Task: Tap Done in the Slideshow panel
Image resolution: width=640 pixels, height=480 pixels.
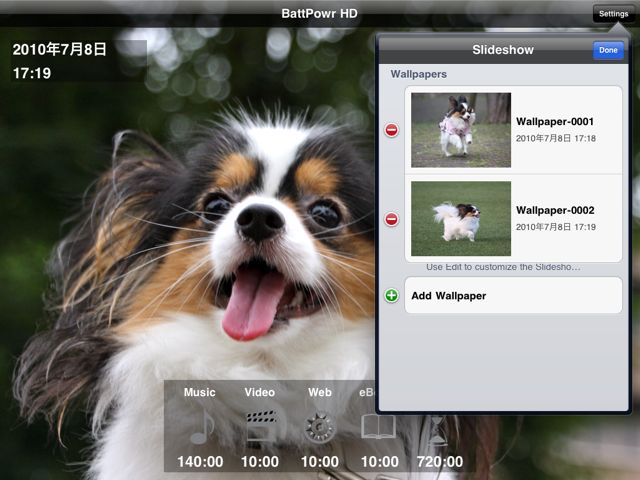Action: [608, 50]
